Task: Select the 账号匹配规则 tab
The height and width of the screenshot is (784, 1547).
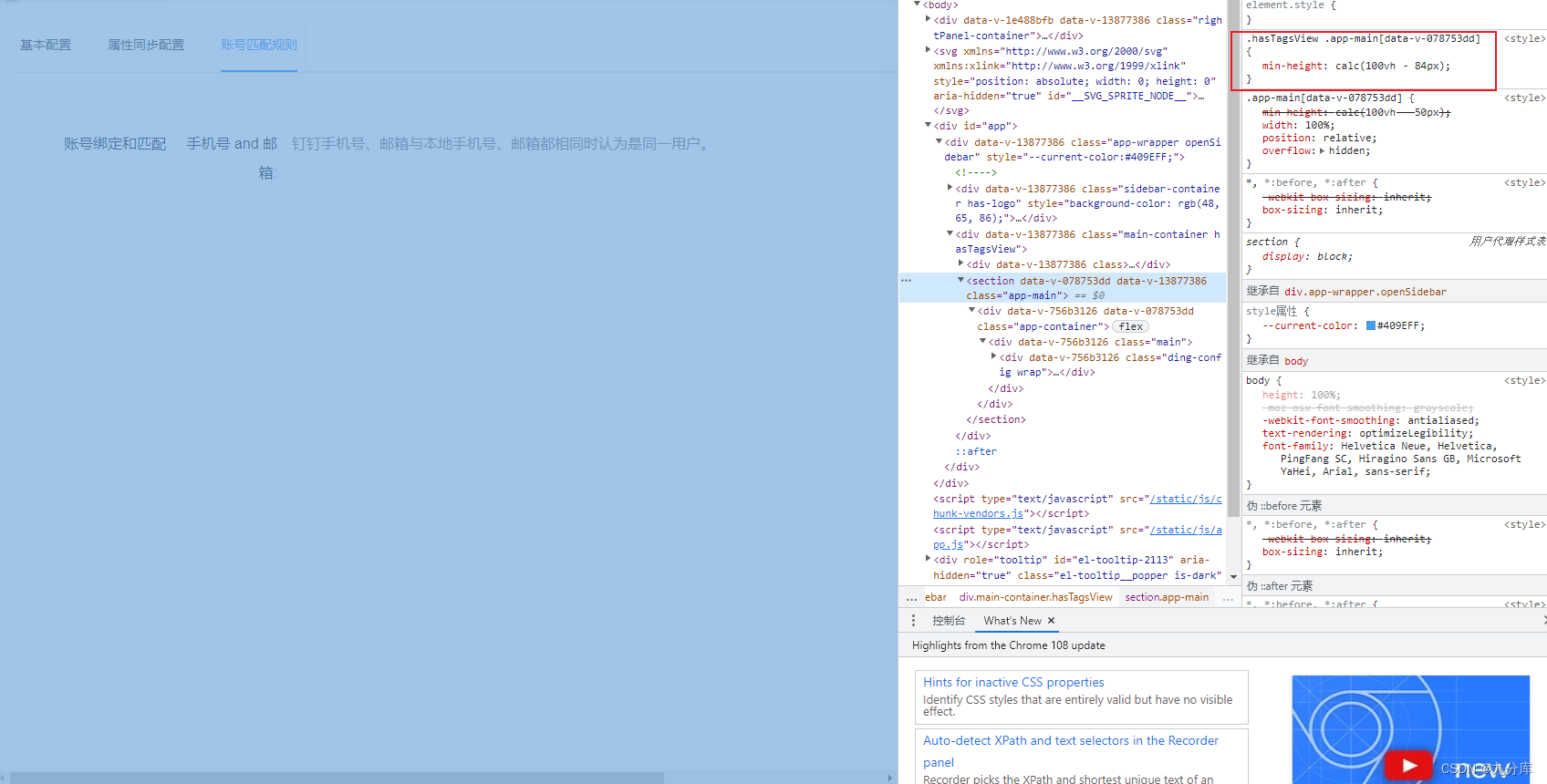Action: pos(259,45)
